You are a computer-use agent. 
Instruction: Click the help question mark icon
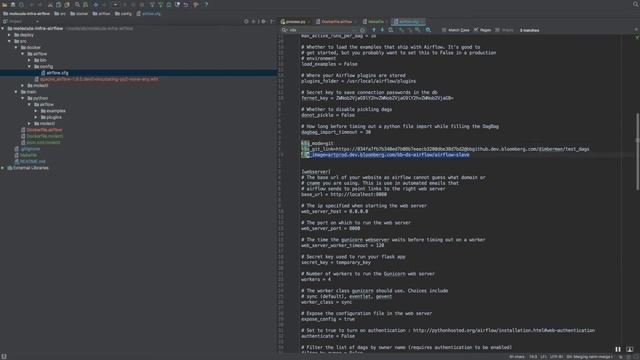click(x=206, y=4)
